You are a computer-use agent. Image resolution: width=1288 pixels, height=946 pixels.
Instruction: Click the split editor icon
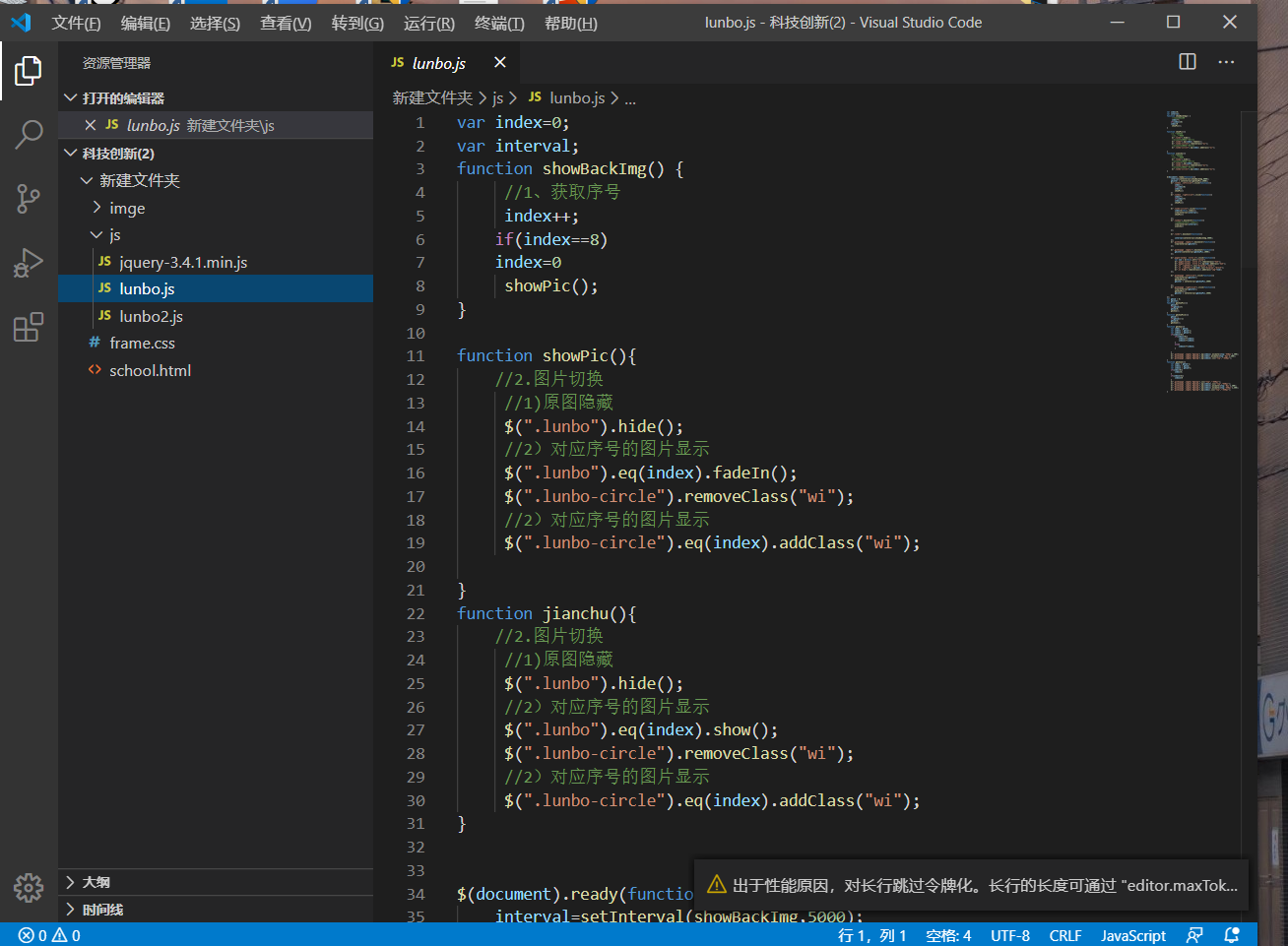pos(1188,62)
